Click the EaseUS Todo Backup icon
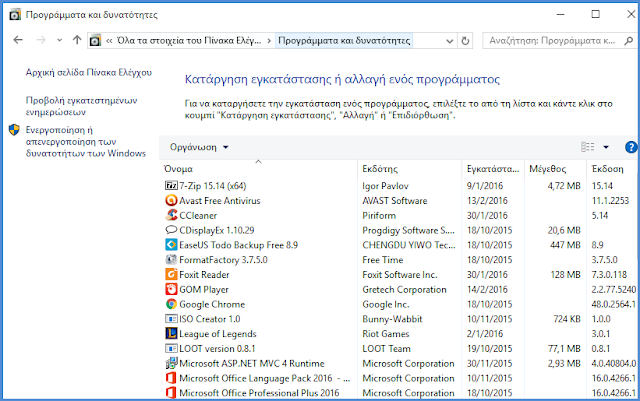The image size is (640, 401). point(171,245)
